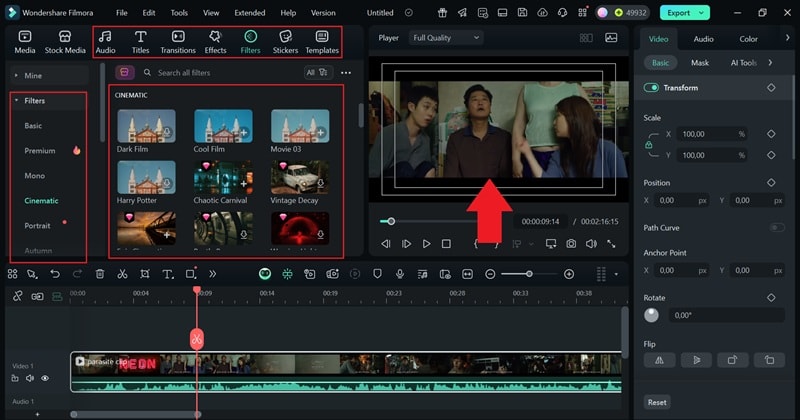Switch to the Audio library tab
Image resolution: width=800 pixels, height=420 pixels.
[105, 42]
